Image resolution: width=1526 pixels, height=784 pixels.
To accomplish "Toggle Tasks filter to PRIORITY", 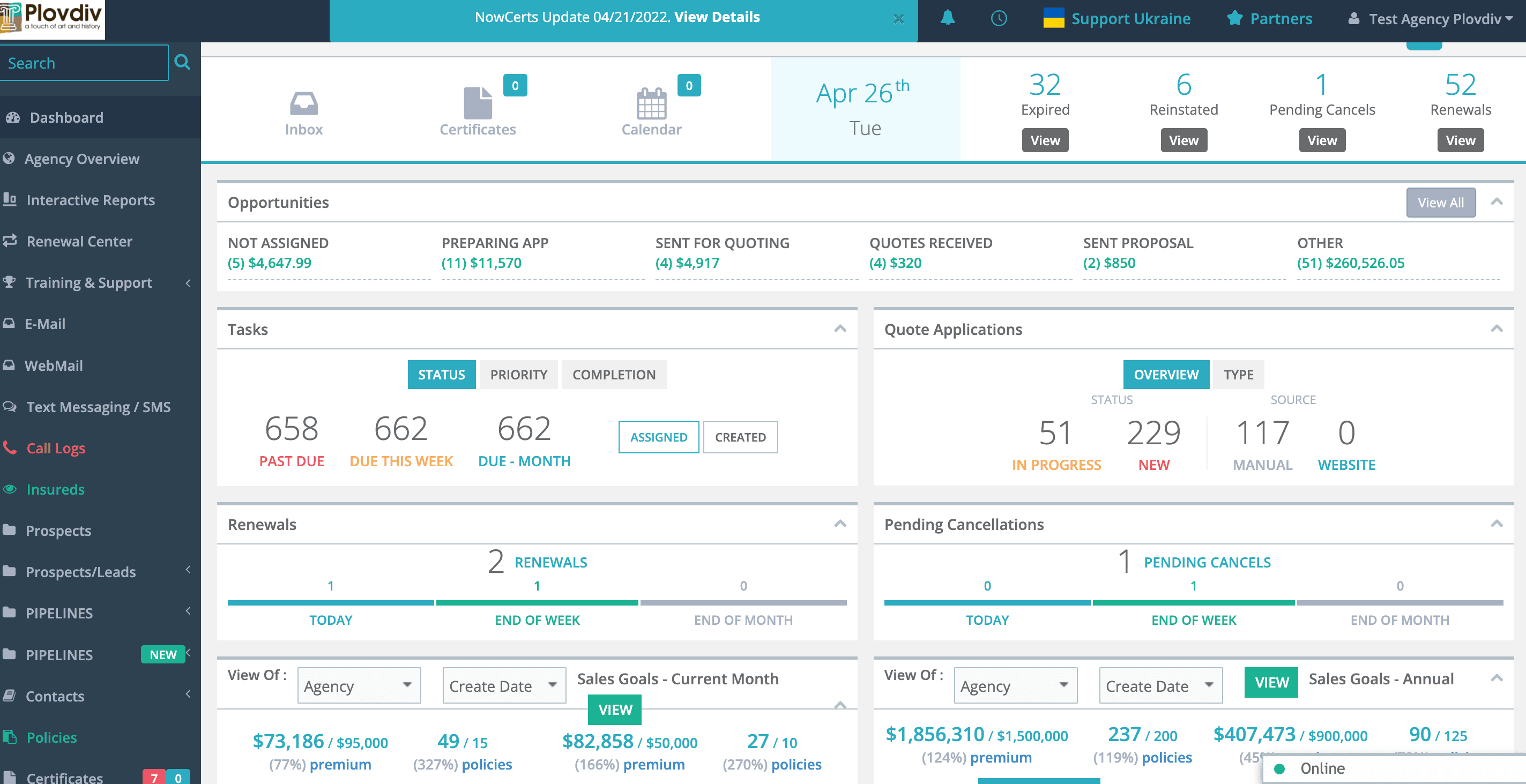I will [518, 374].
